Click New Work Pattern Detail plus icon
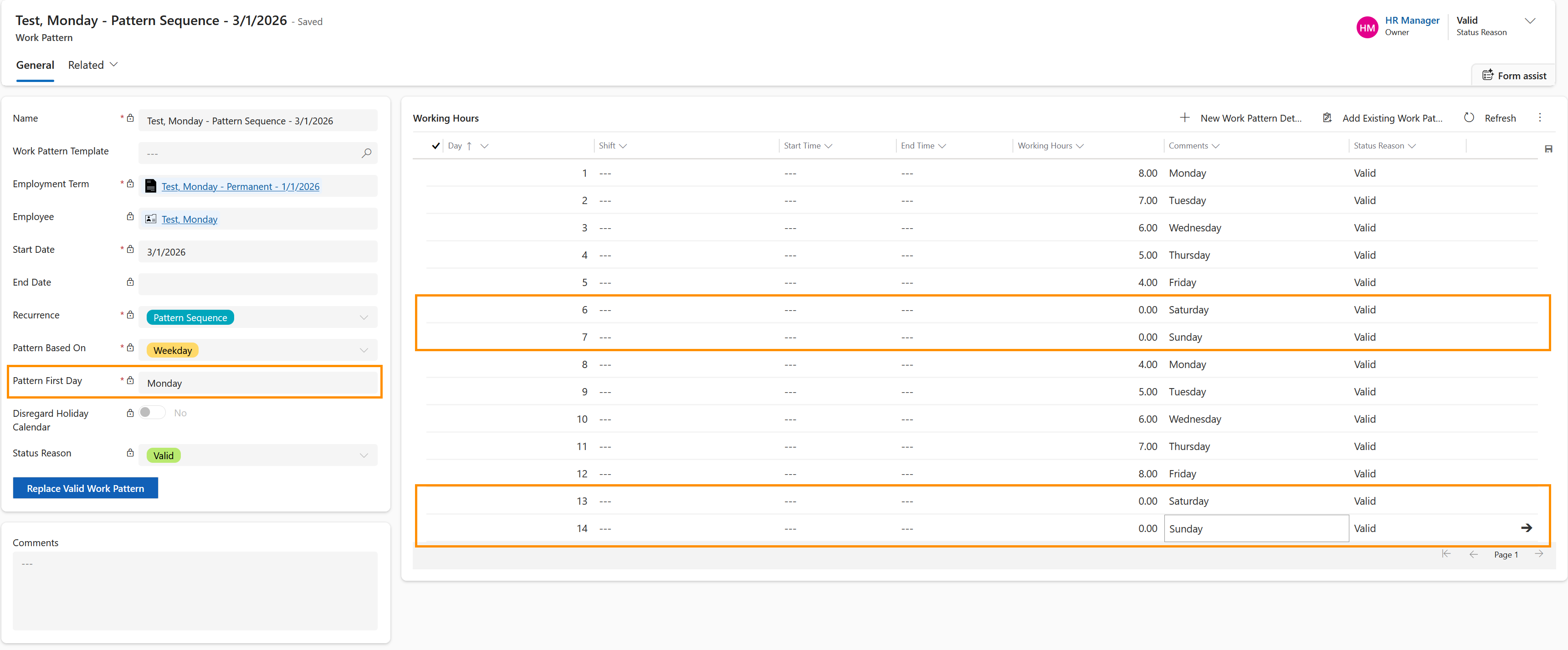Screen dimensions: 1568x650 tap(1184, 118)
